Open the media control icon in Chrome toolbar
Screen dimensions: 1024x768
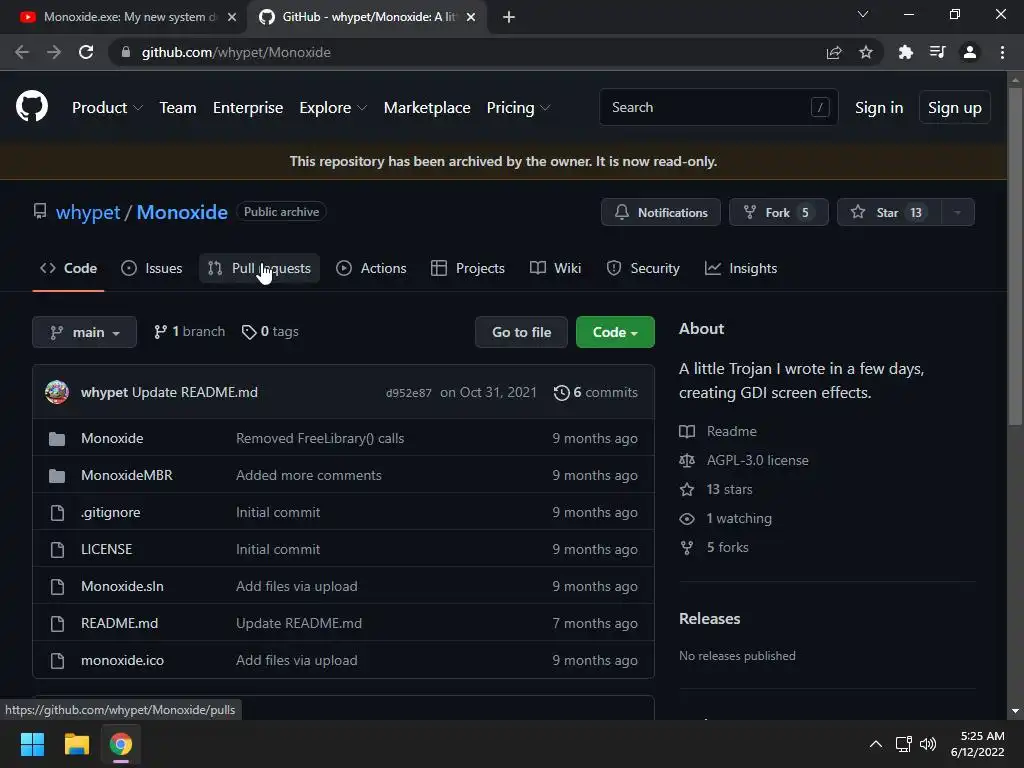pos(938,52)
